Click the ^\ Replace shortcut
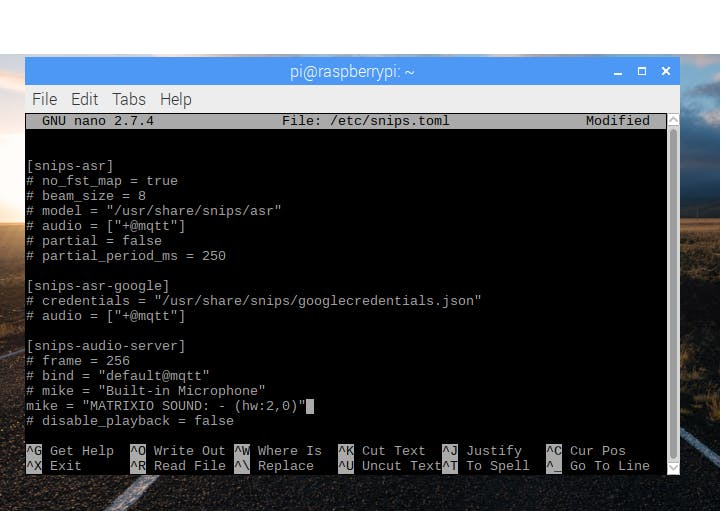This screenshot has width=726, height=519. 274,466
